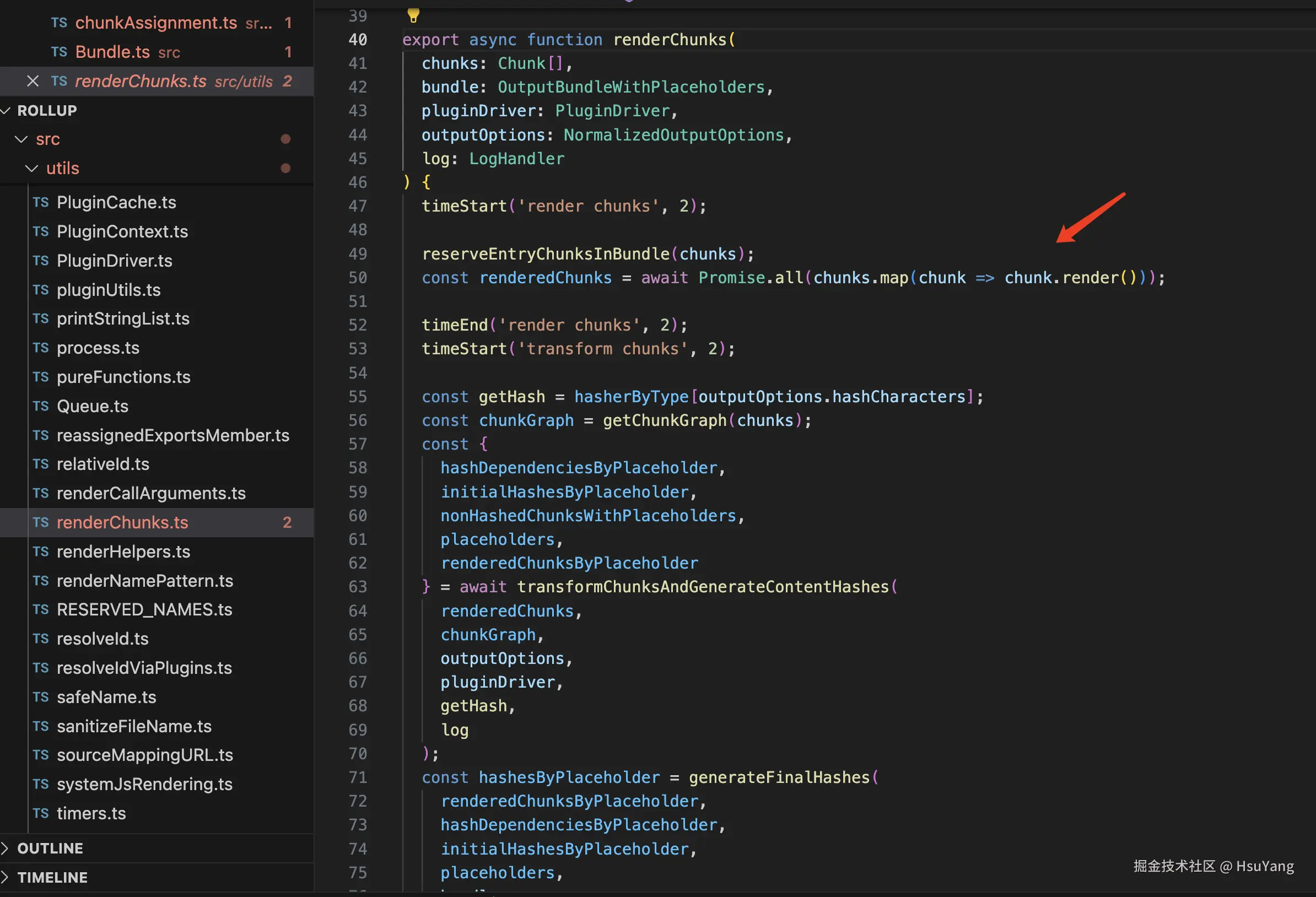The width and height of the screenshot is (1316, 897).
Task: Click TS icon of chunkAssignment.ts entry
Action: 59,23
